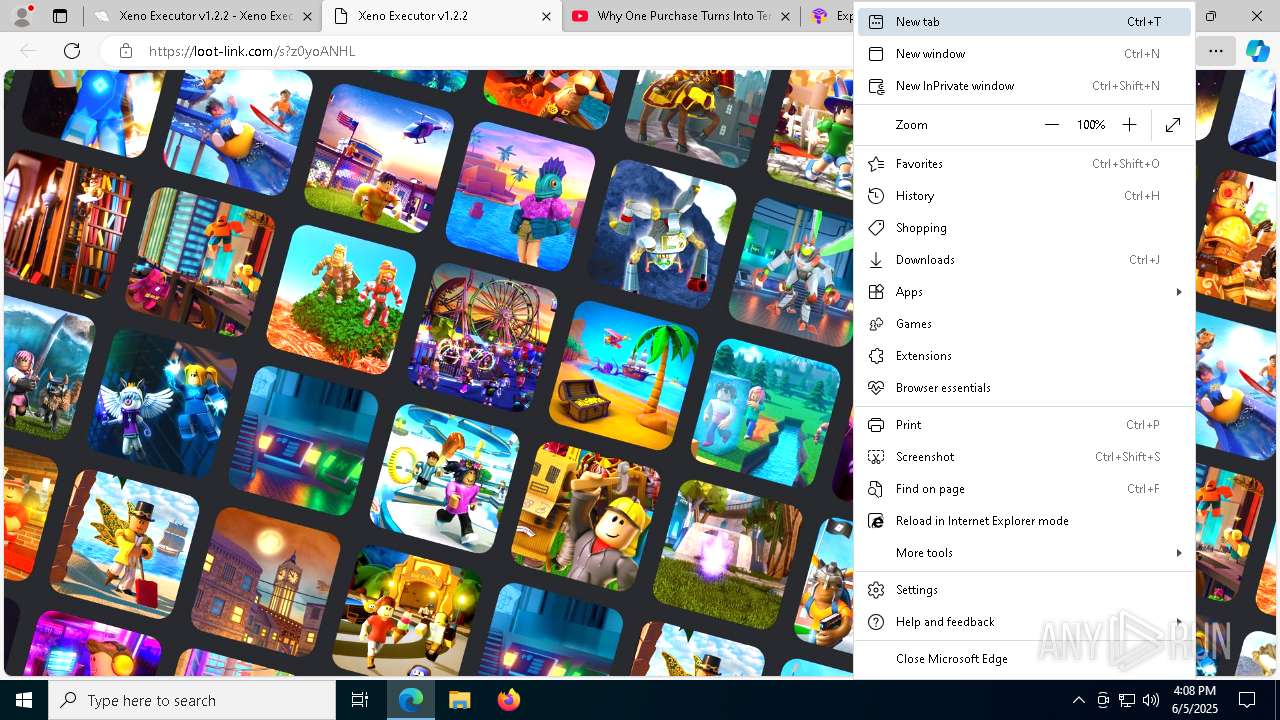Viewport: 1280px width, 720px height.
Task: Click the blue fish character thumbnail
Action: click(x=520, y=197)
